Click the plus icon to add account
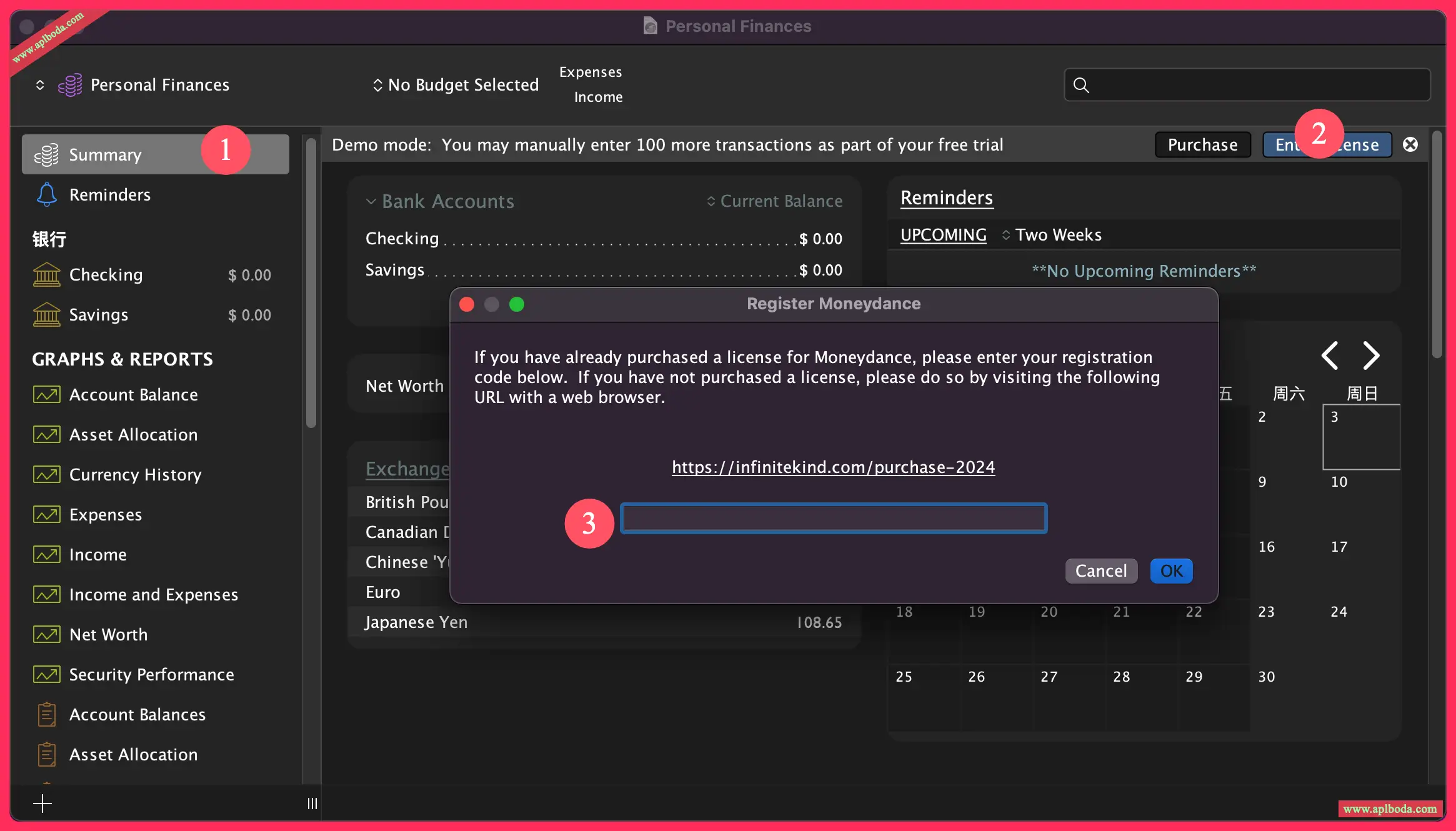 click(42, 804)
